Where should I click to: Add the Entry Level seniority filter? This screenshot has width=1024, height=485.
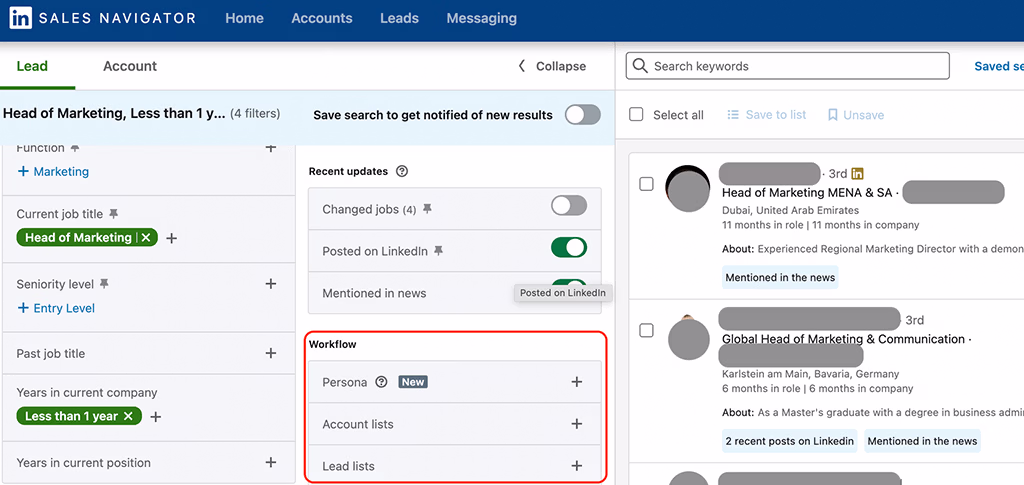coord(56,308)
